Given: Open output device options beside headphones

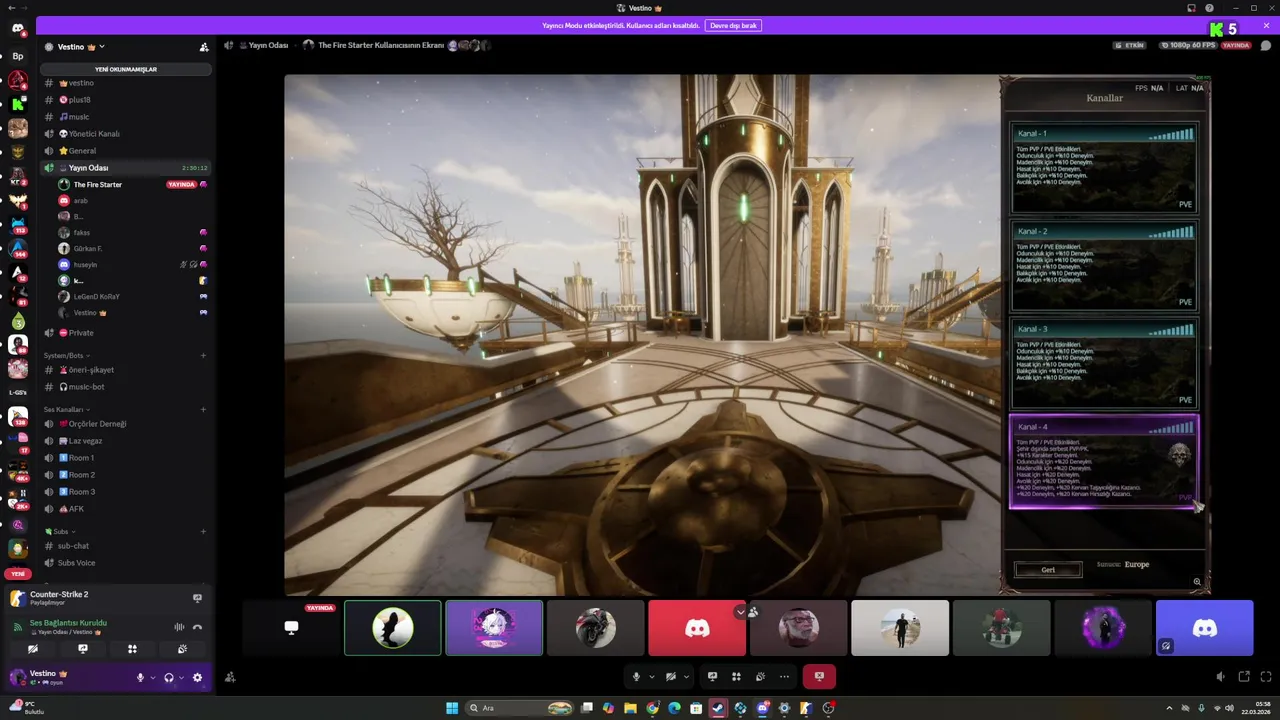Looking at the screenshot, I should [180, 677].
